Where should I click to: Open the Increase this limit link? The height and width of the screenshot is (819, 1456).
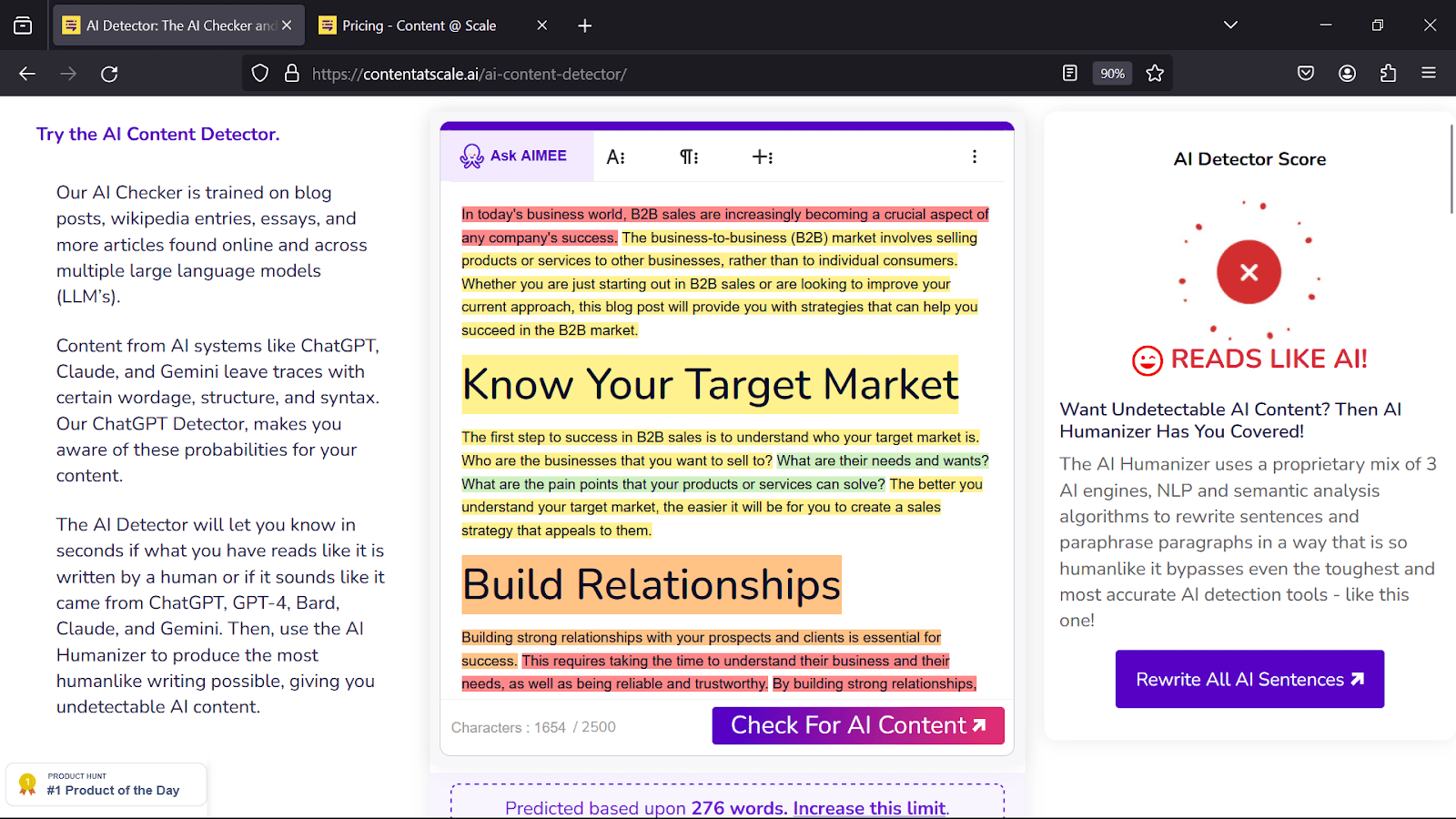pos(869,808)
